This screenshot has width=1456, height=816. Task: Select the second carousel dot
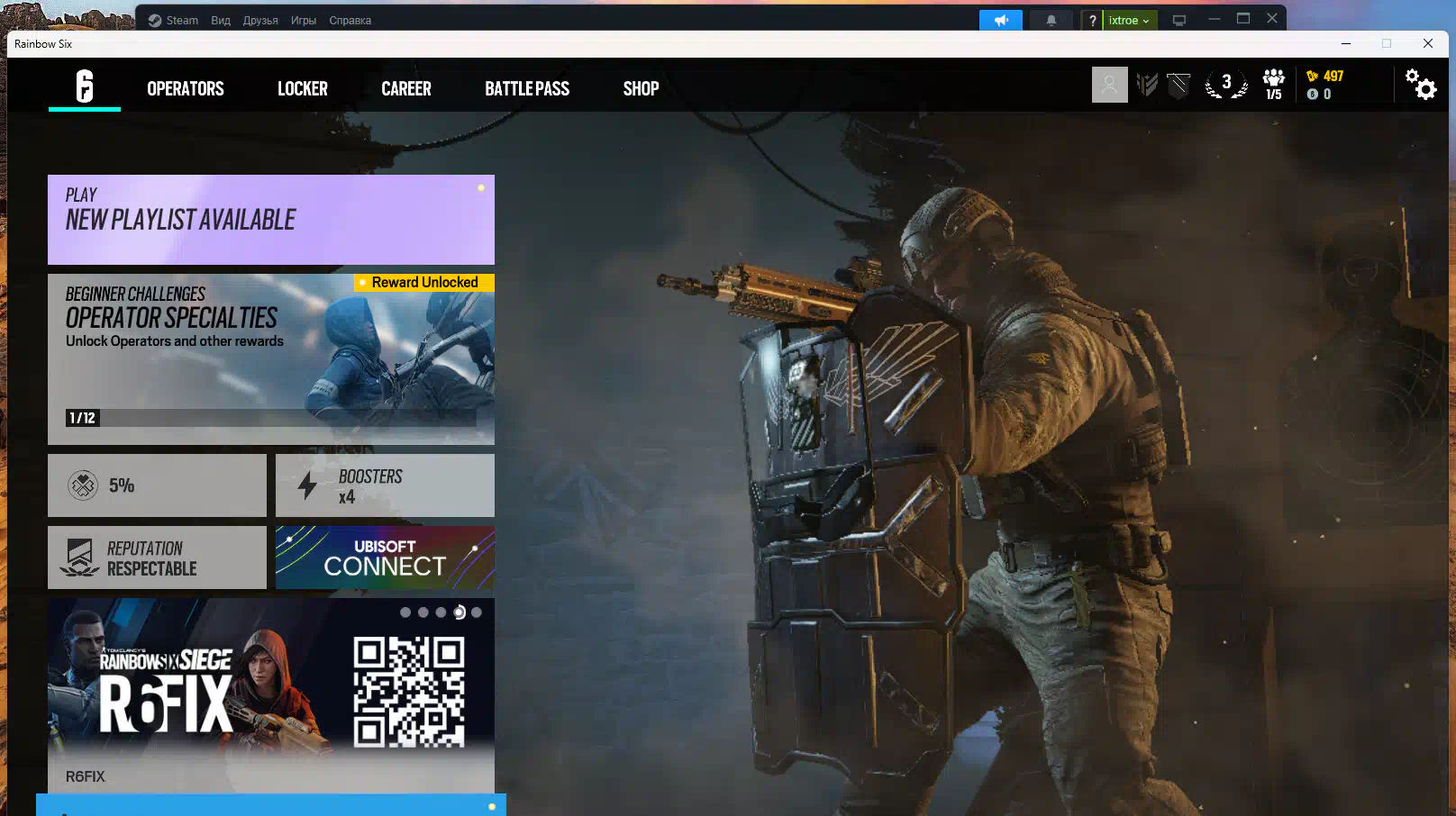point(423,612)
